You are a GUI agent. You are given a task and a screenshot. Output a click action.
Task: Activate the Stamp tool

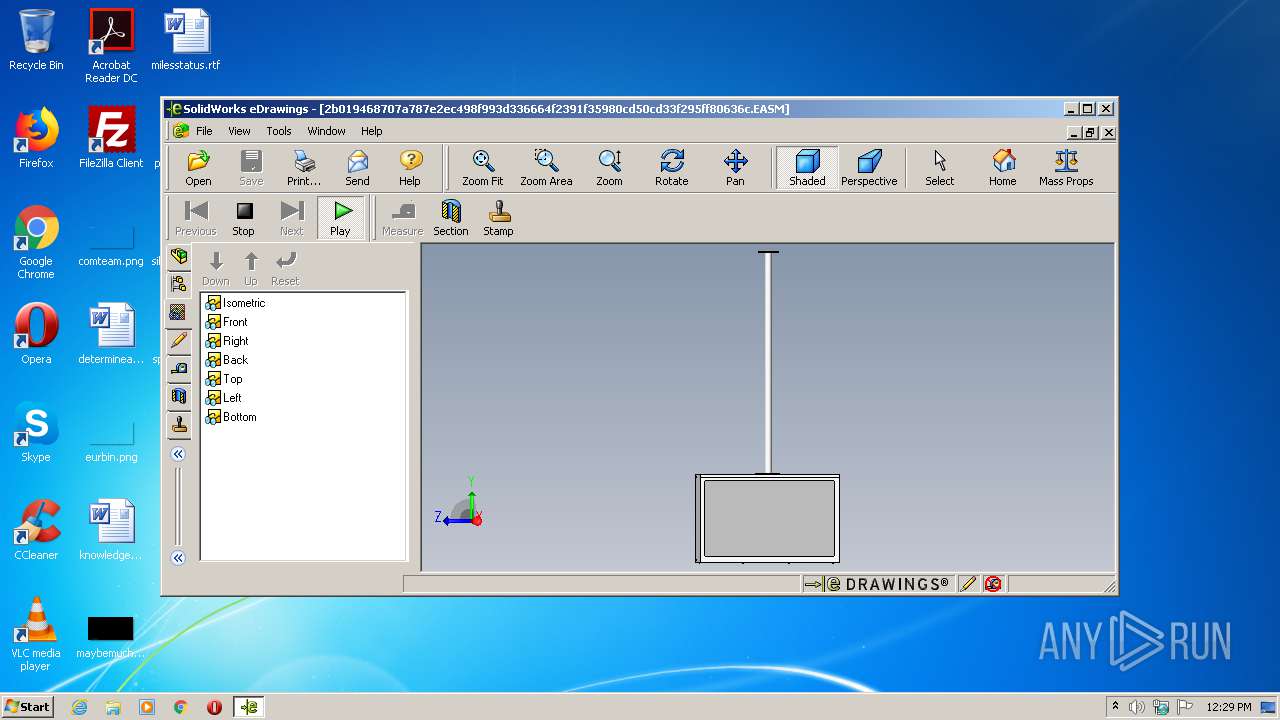pyautogui.click(x=498, y=218)
